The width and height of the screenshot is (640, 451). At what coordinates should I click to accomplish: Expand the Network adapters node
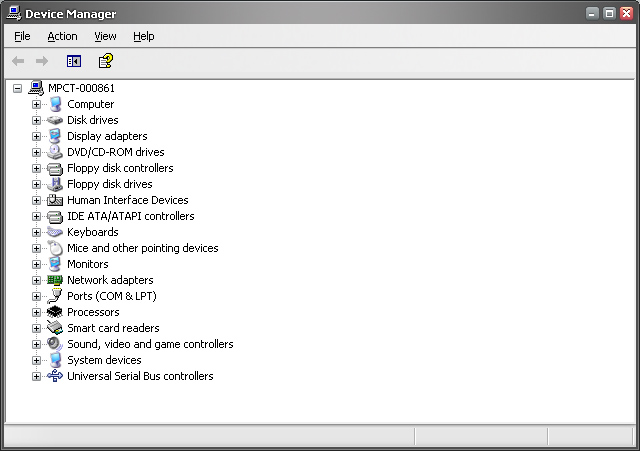[36, 280]
